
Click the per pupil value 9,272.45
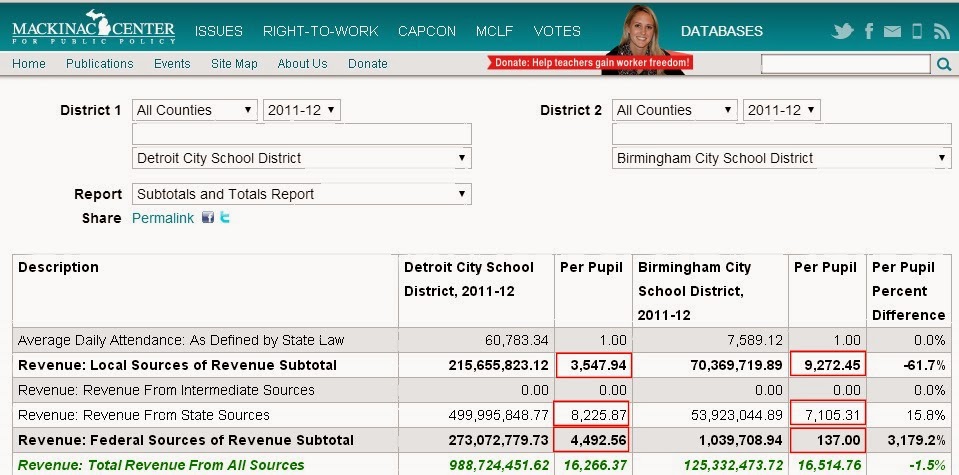coord(832,366)
